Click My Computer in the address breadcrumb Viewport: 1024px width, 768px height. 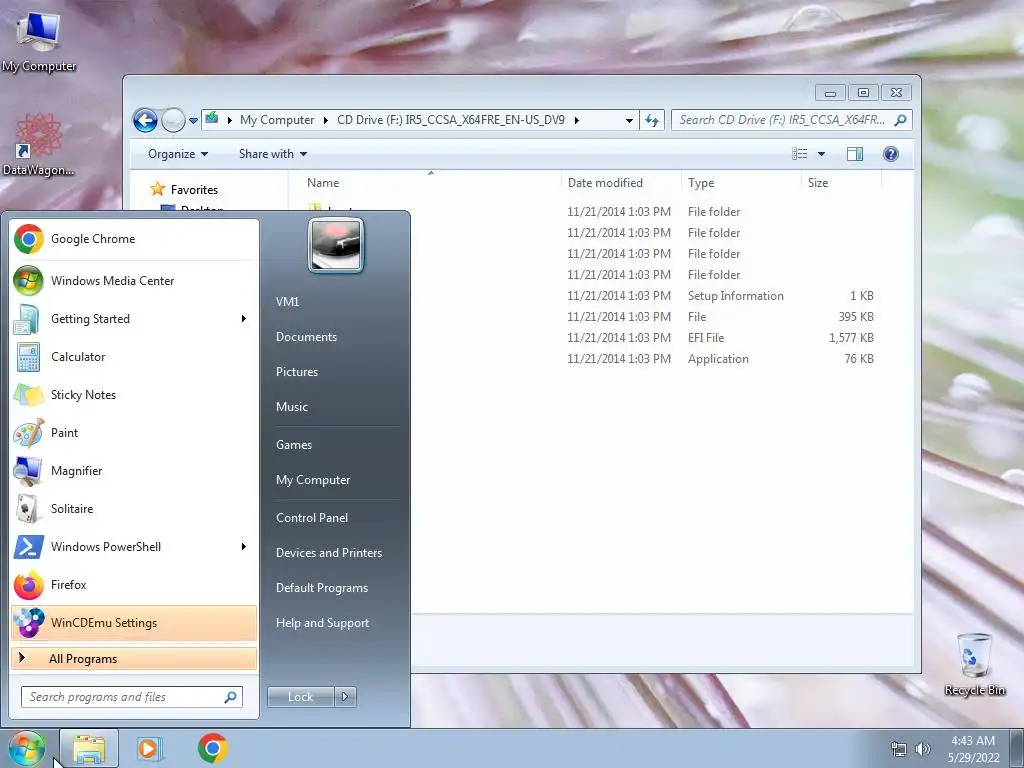277,120
